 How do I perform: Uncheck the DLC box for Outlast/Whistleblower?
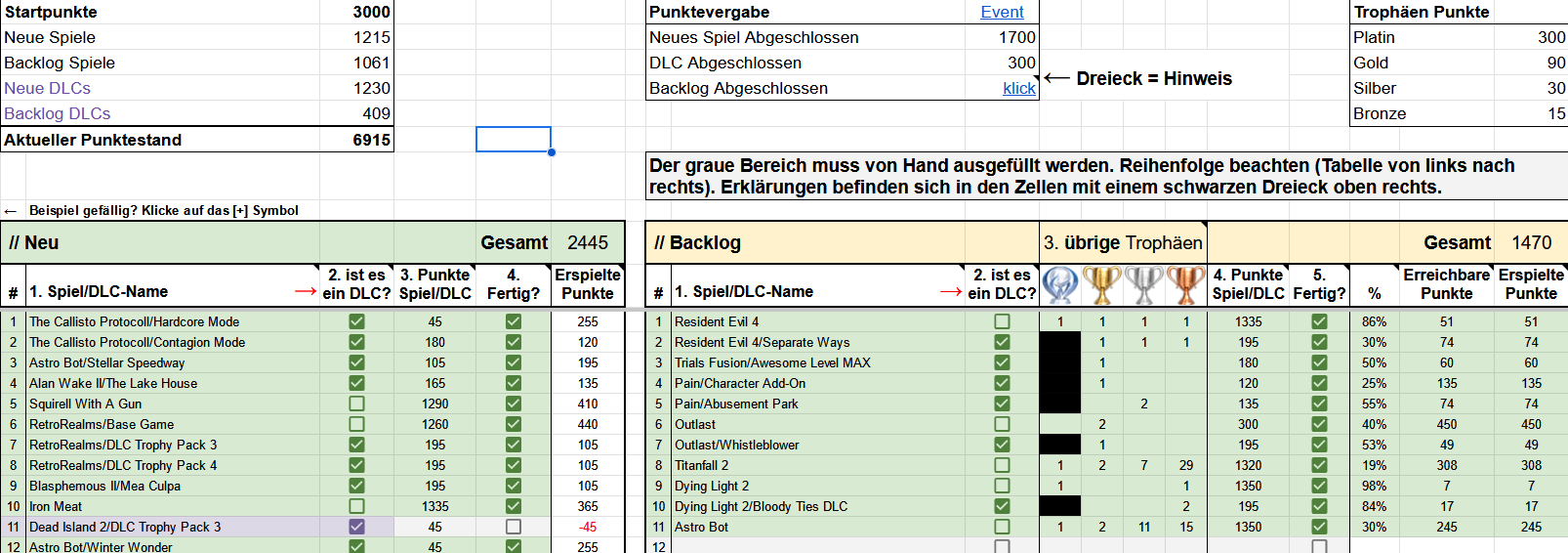1002,445
